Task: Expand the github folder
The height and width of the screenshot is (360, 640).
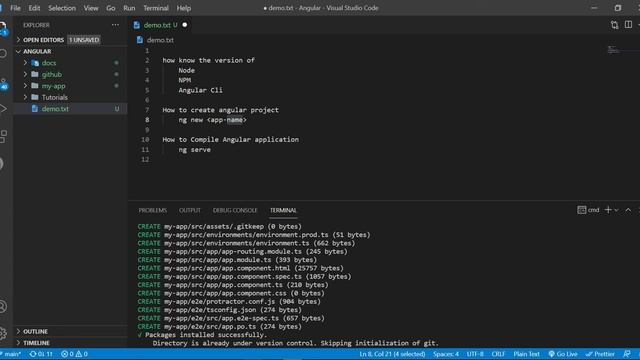Action: pyautogui.click(x=25, y=74)
